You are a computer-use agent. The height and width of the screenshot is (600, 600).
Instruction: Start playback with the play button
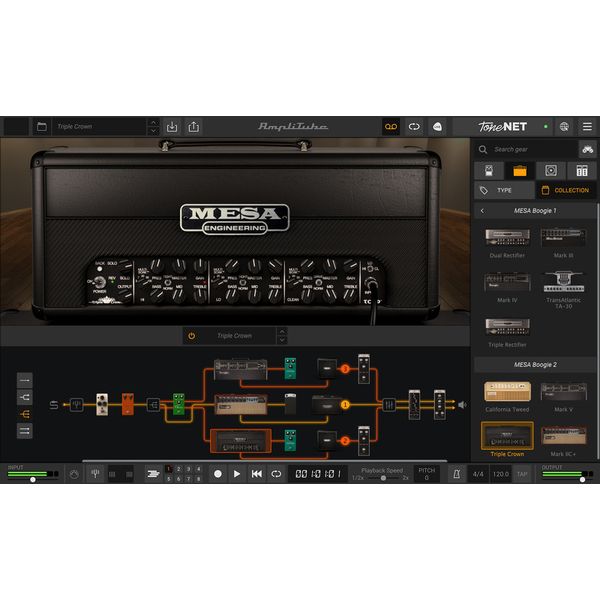[x=237, y=474]
